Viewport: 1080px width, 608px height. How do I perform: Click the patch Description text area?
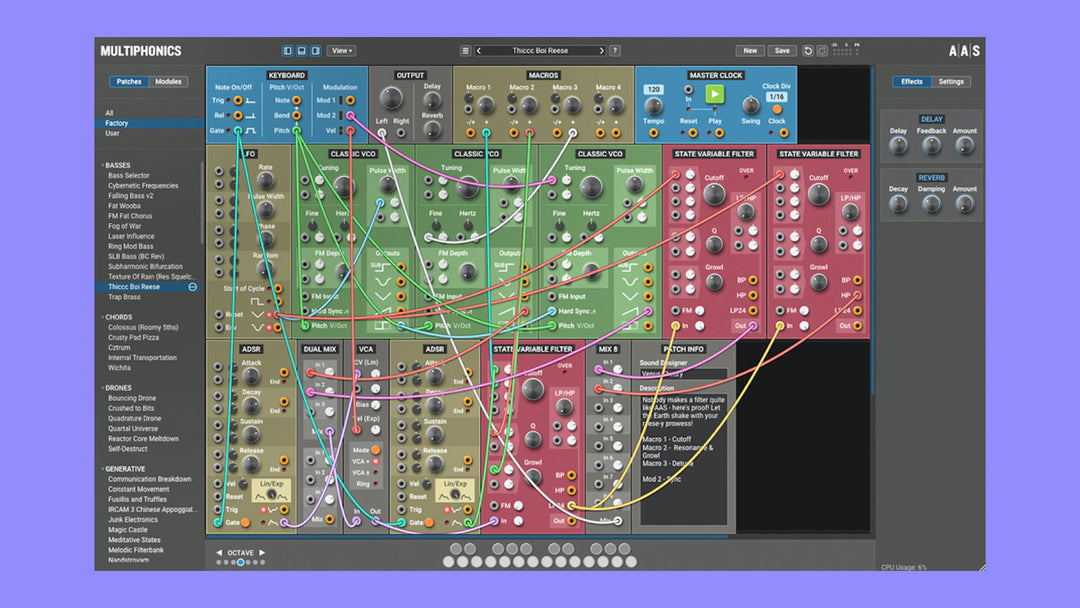pos(683,459)
